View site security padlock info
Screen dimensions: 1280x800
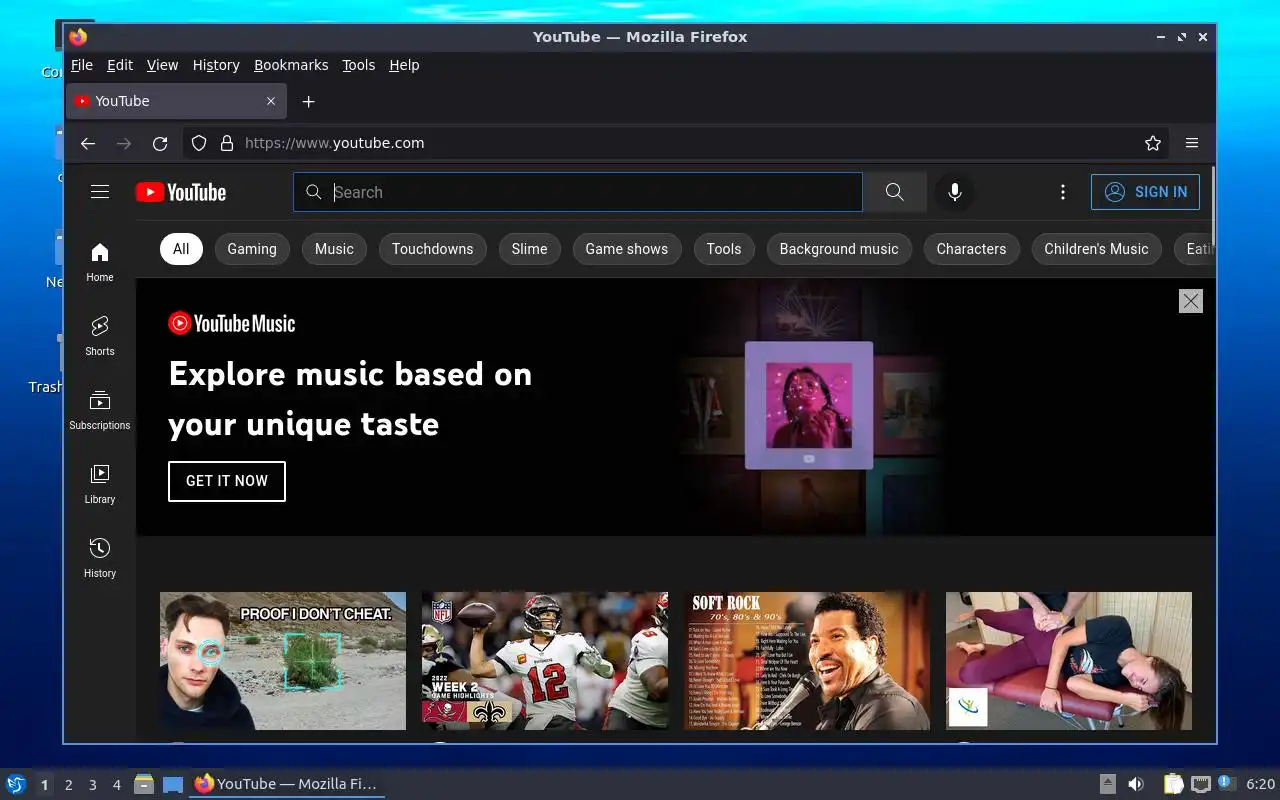click(227, 143)
